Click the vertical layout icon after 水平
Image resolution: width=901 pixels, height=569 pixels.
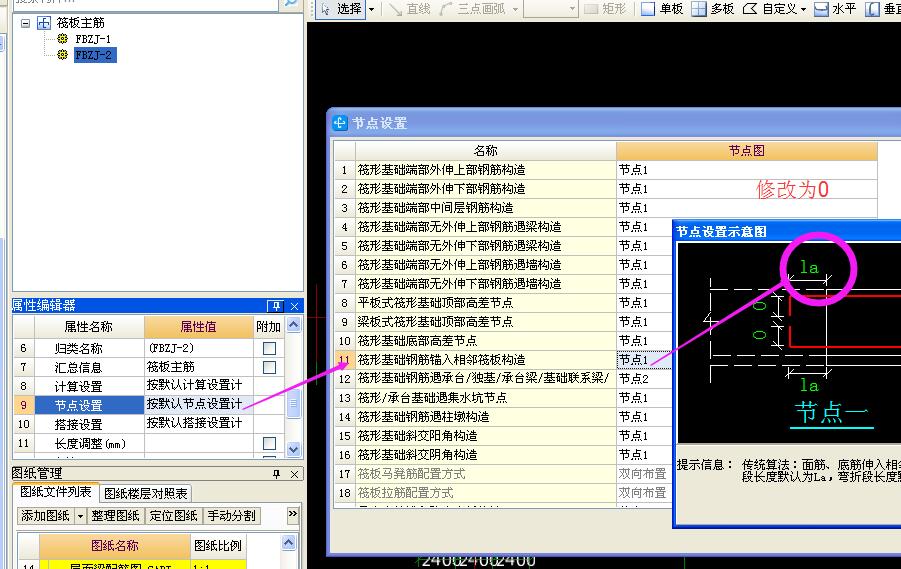(872, 9)
